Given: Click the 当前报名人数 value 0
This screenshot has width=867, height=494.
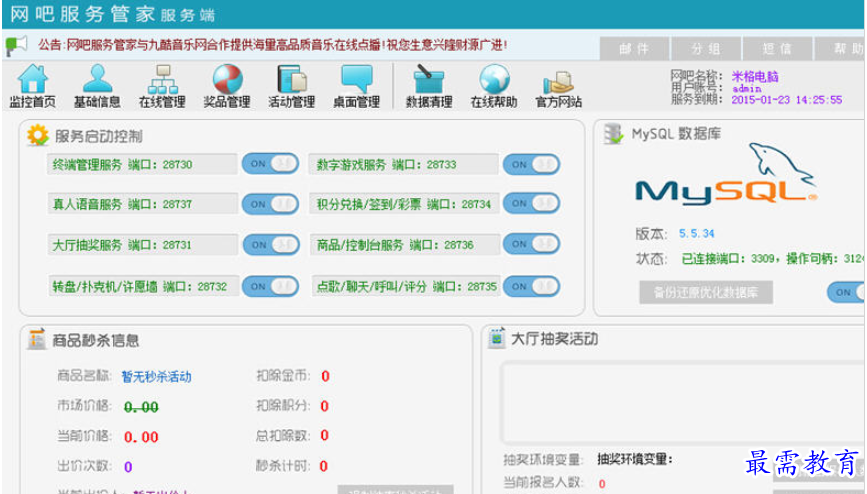Looking at the screenshot, I should coord(602,484).
